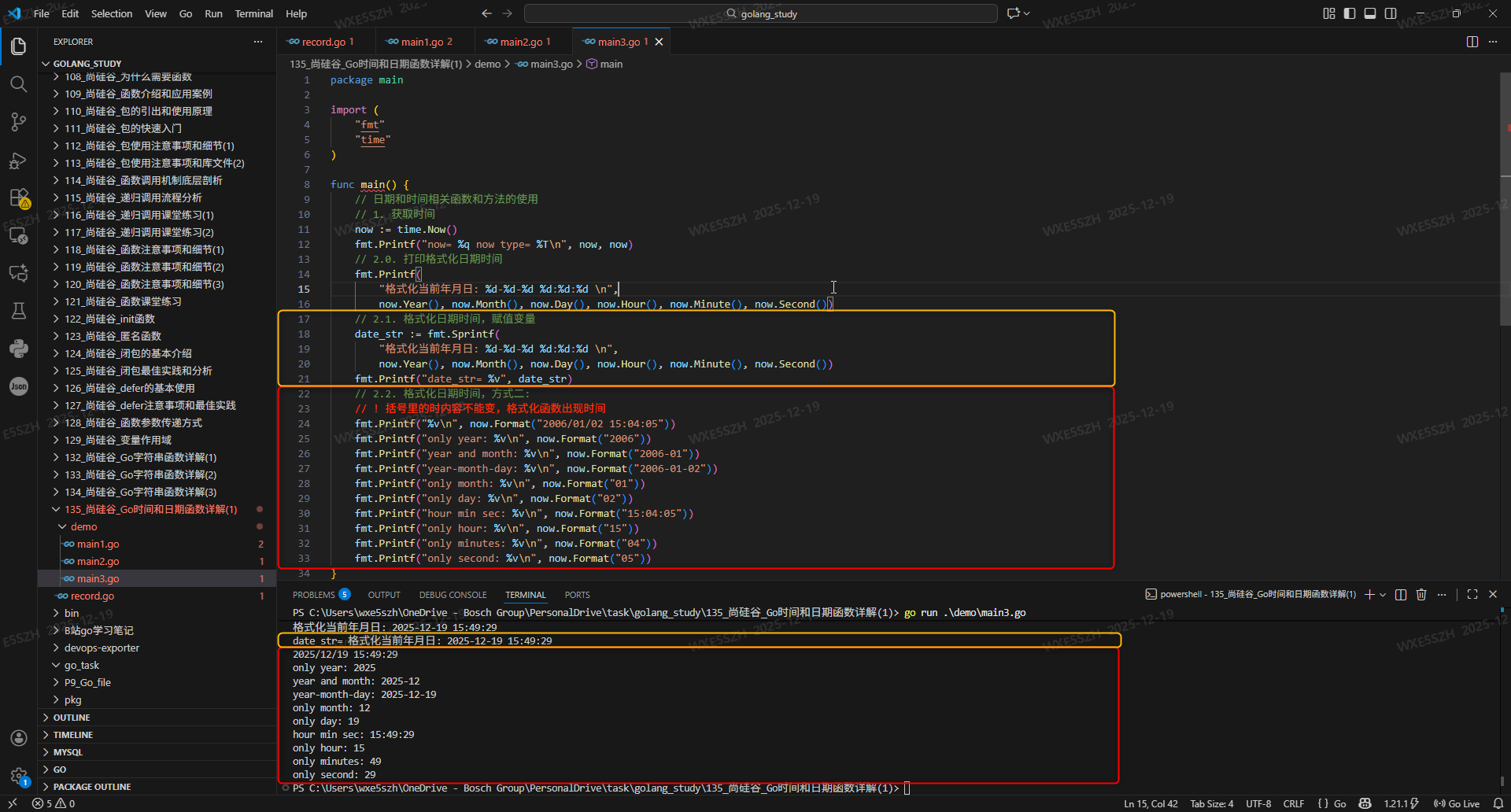Viewport: 1511px width, 812px height.
Task: Open the Selection menu
Action: 112,13
